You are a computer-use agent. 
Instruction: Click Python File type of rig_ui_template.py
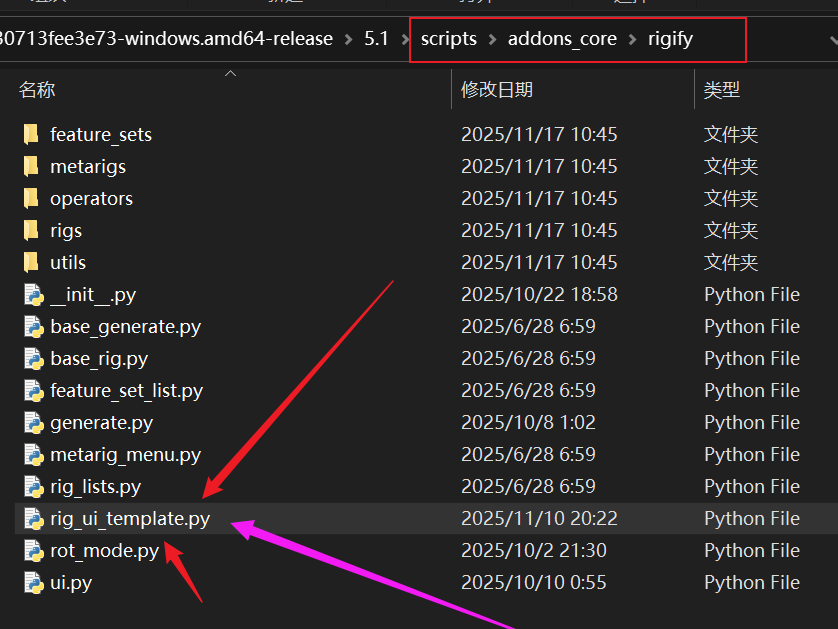(x=752, y=518)
